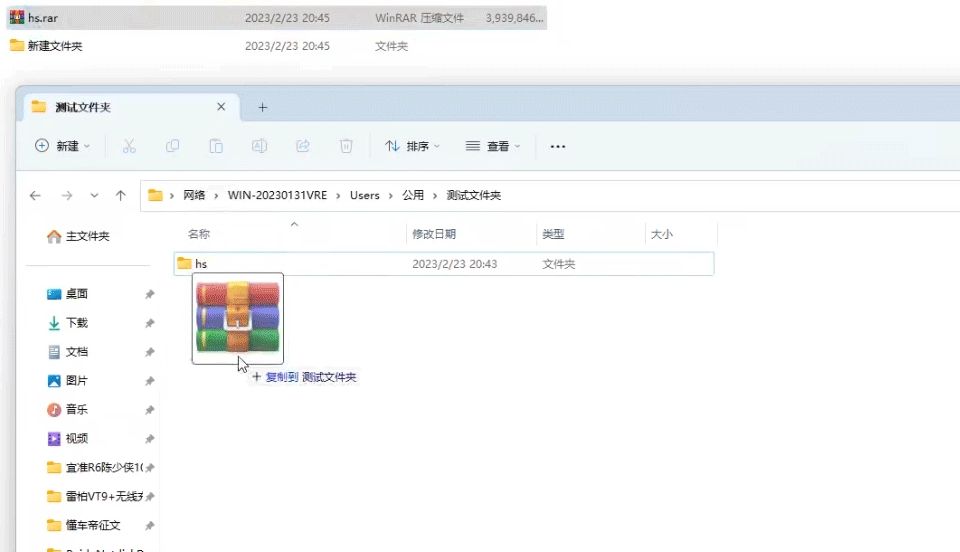This screenshot has height=552, width=960.
Task: Open the three-dot See more menu
Action: [558, 146]
